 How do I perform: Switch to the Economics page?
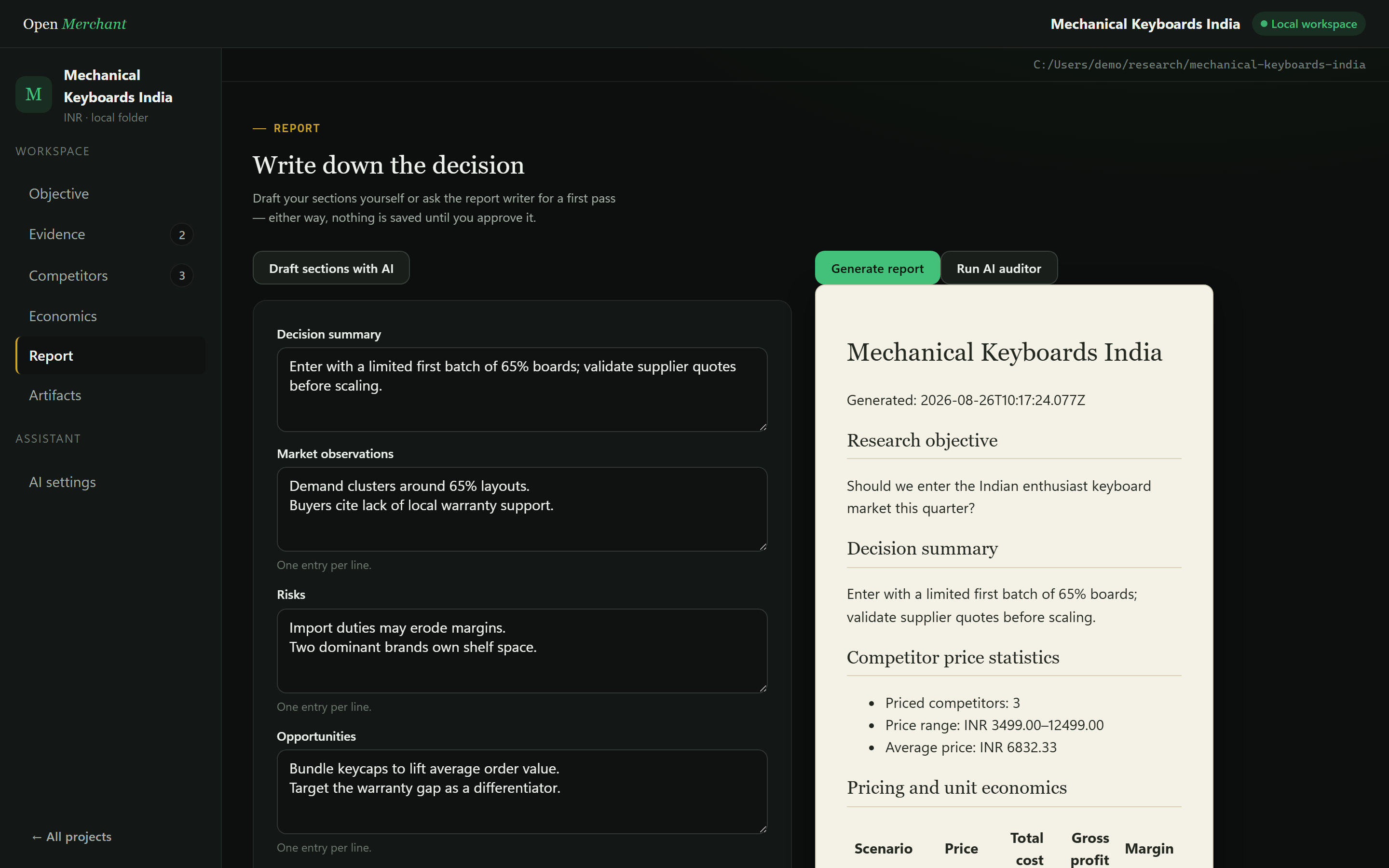tap(110, 316)
